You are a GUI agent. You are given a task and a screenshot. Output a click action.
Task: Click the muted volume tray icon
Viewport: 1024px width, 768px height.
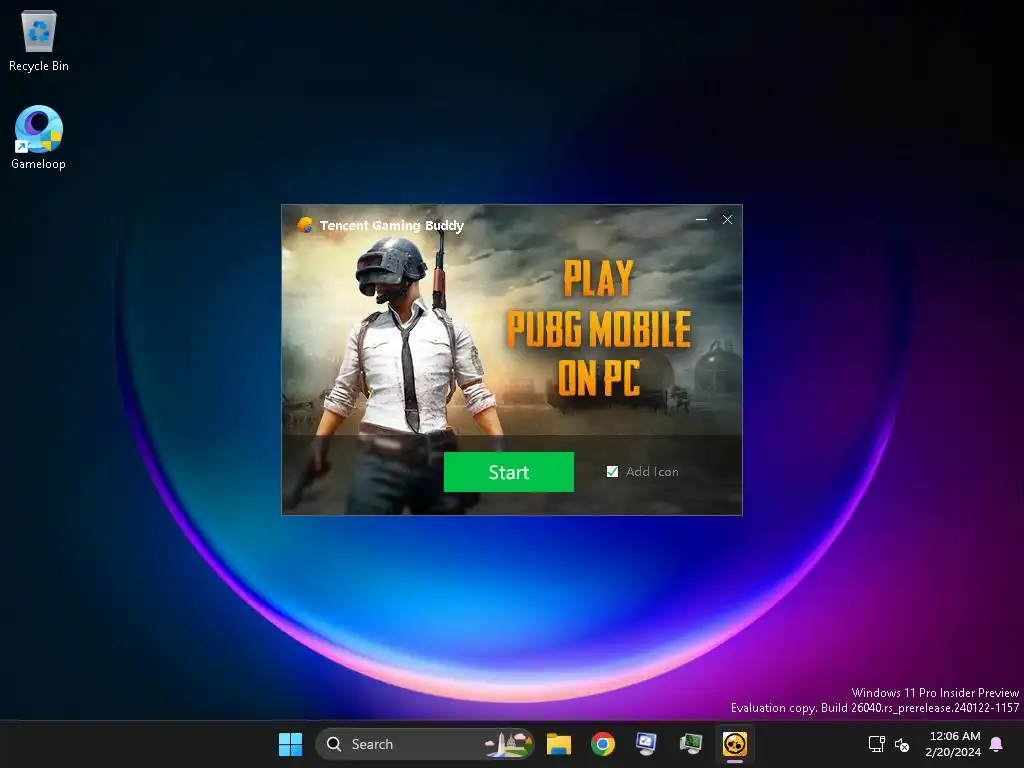902,744
